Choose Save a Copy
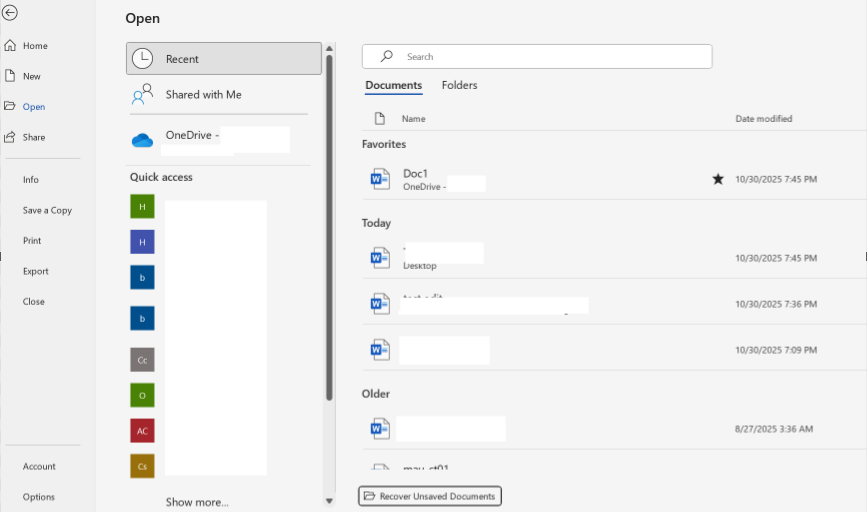This screenshot has height=512, width=867. 47,210
